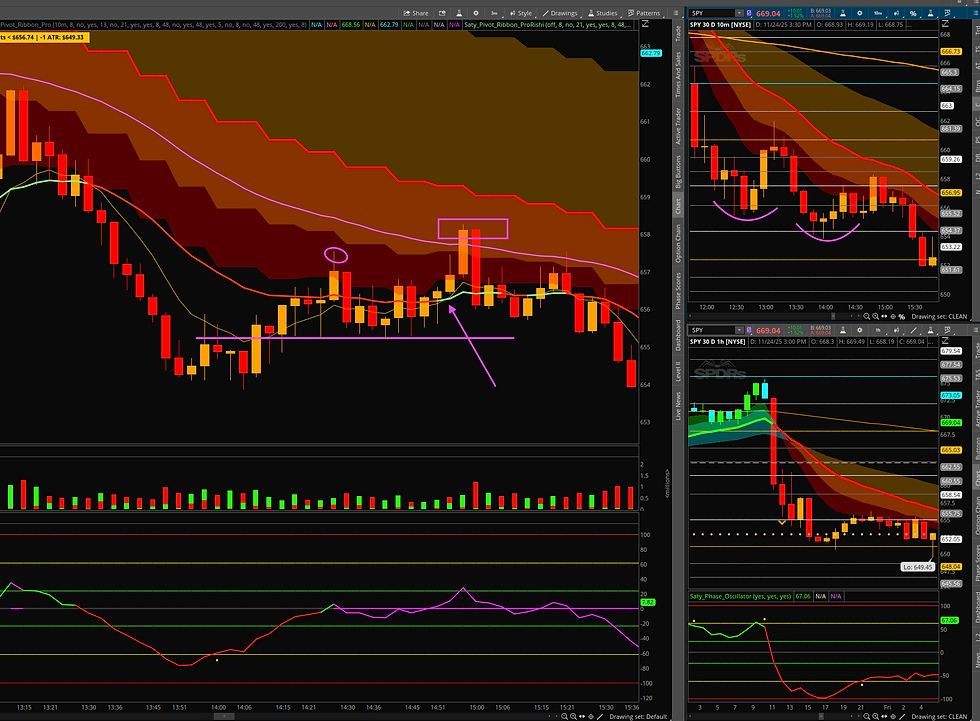
Task: Open the Big Buttons sidebar tab
Action: pyautogui.click(x=678, y=171)
